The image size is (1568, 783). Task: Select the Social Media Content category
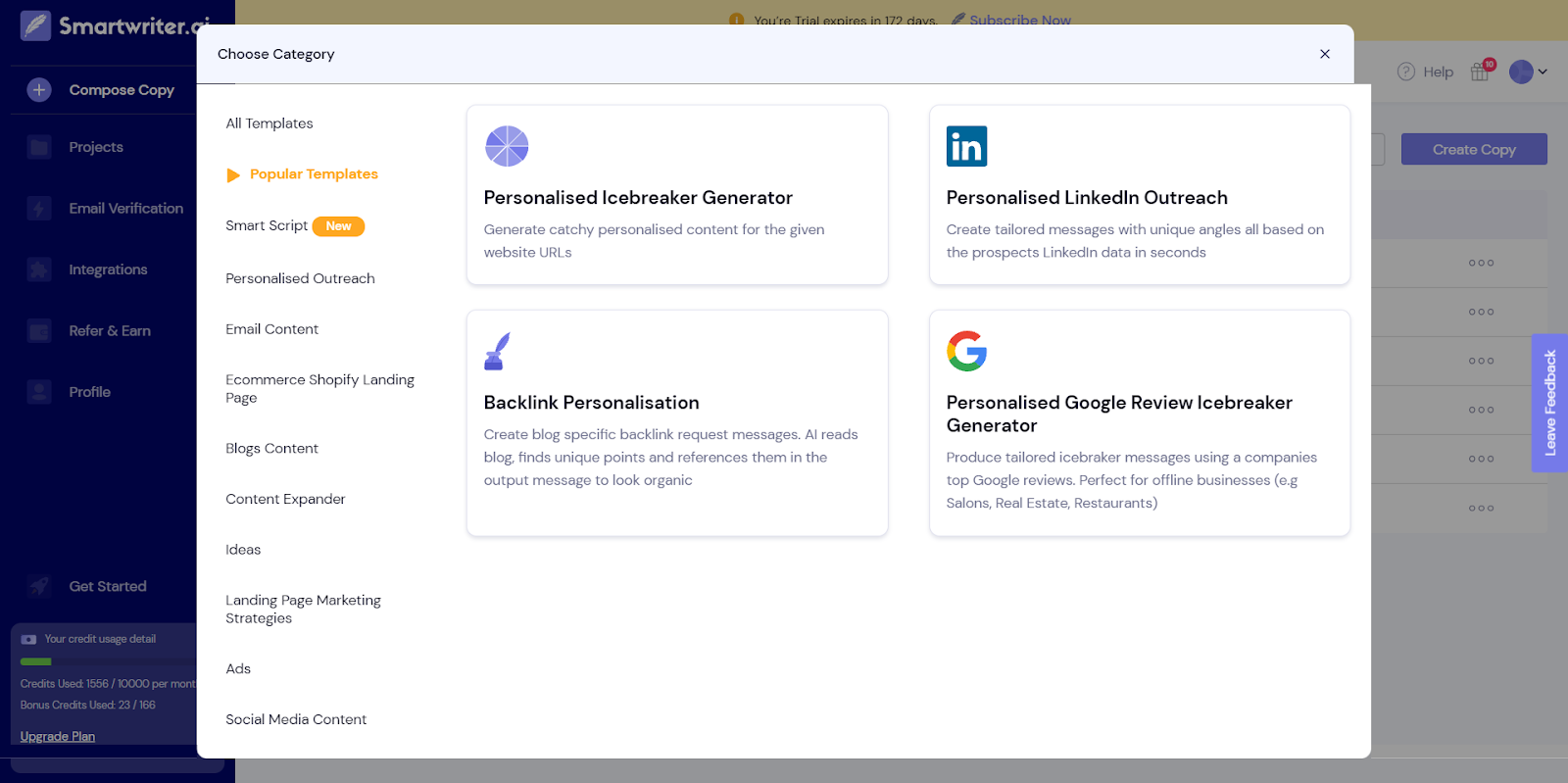[296, 719]
